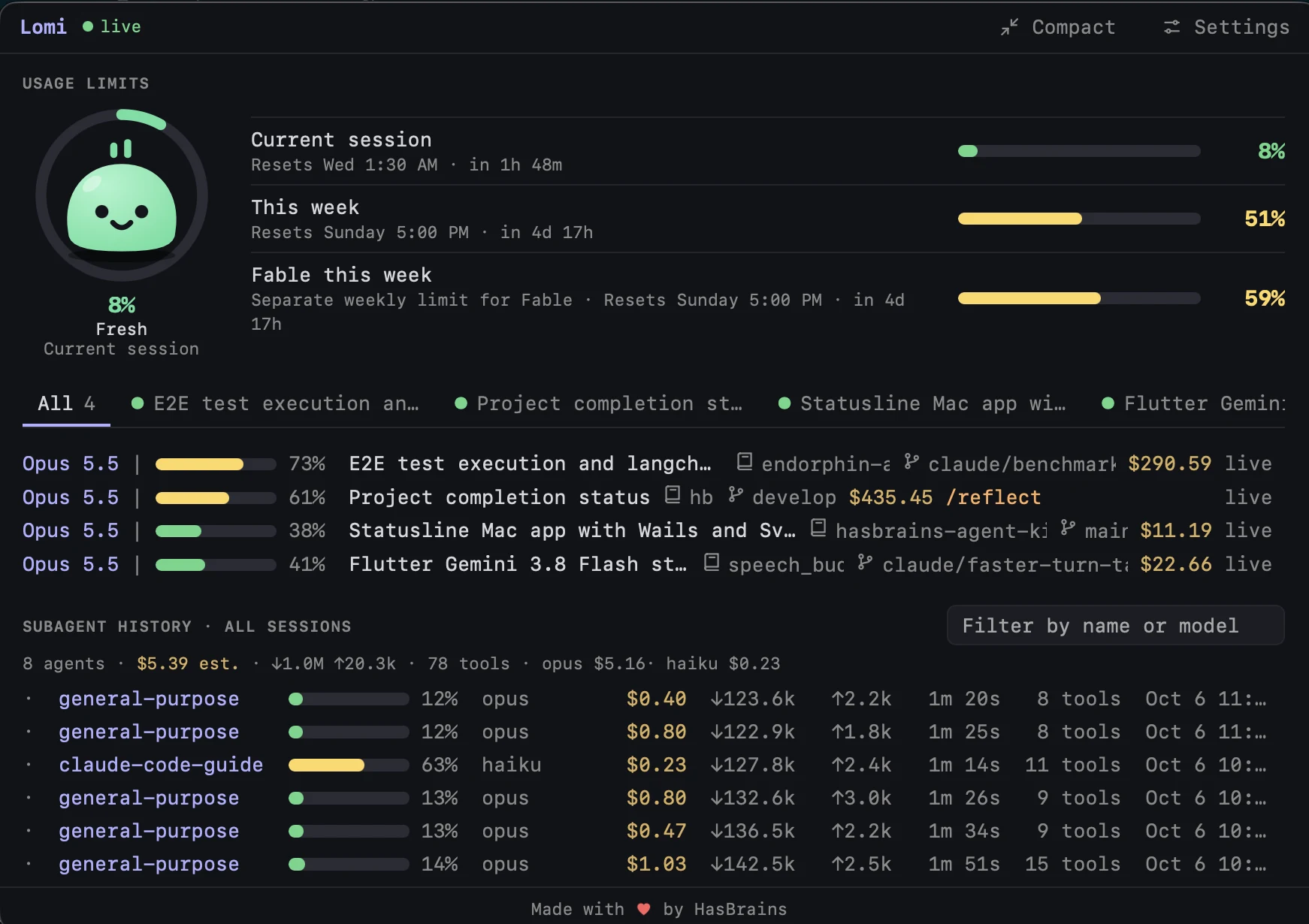The height and width of the screenshot is (924, 1309).
Task: Click the $5.39 est. total cost
Action: pos(187,663)
